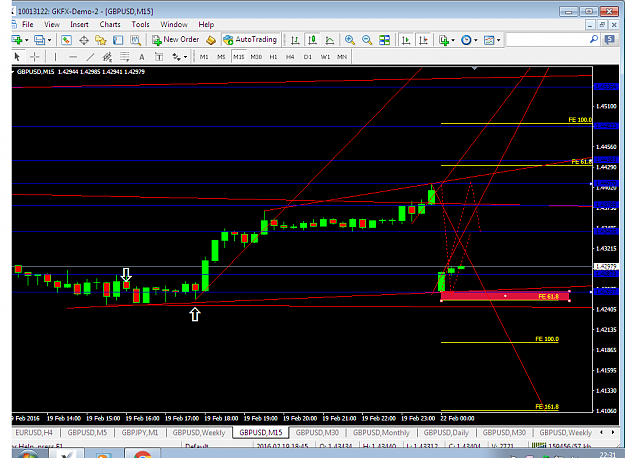The width and height of the screenshot is (625, 458).
Task: Click the 1.42979 current price label
Action: [x=605, y=266]
